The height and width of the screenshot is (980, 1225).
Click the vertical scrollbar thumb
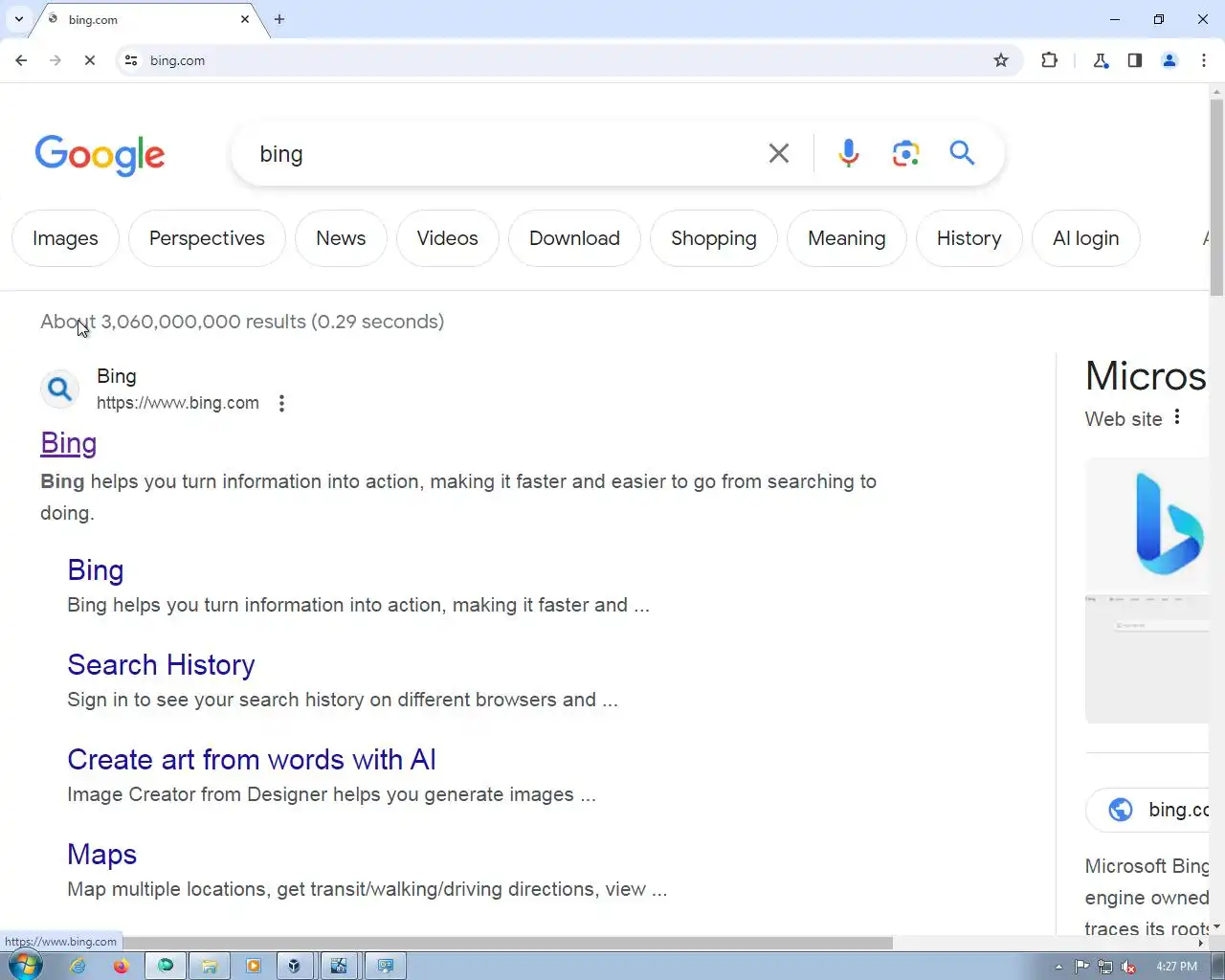pyautogui.click(x=1217, y=198)
